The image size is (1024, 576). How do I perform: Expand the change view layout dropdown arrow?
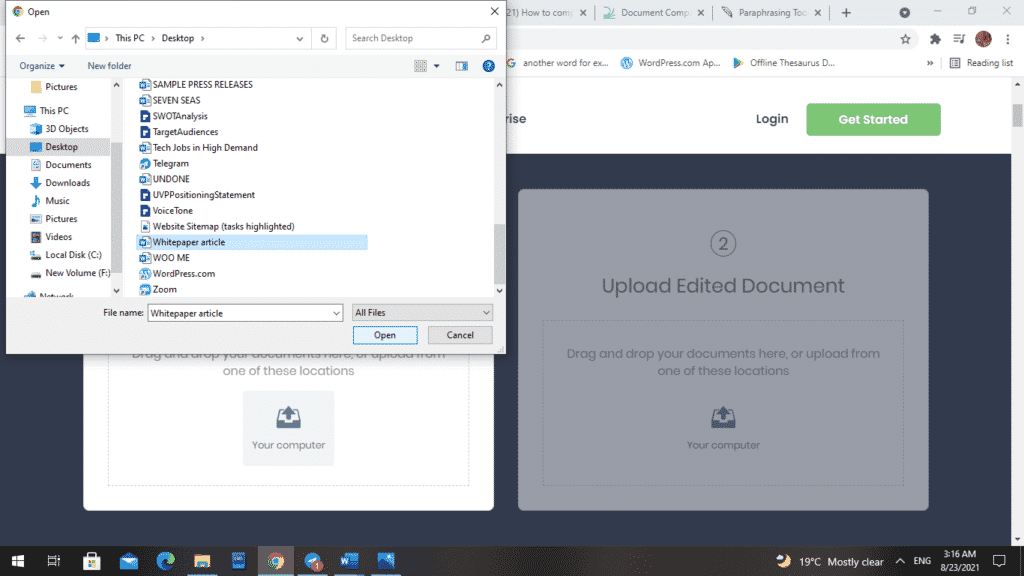pyautogui.click(x=436, y=65)
